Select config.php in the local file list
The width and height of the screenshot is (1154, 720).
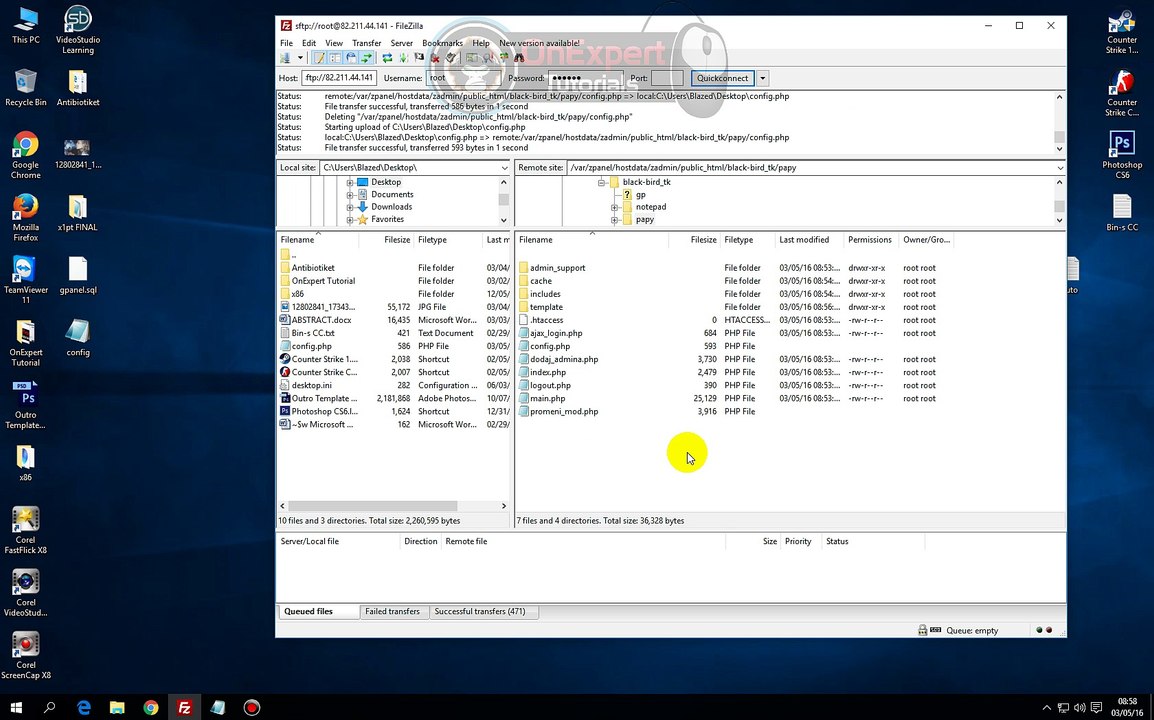(311, 346)
